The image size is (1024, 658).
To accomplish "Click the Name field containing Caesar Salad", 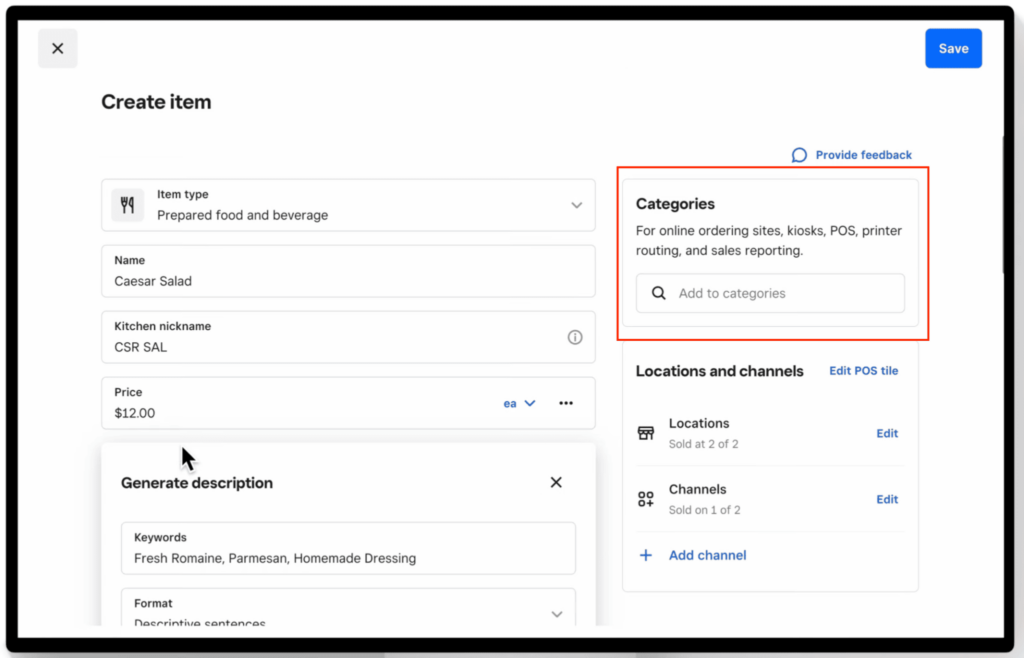I will pos(340,281).
